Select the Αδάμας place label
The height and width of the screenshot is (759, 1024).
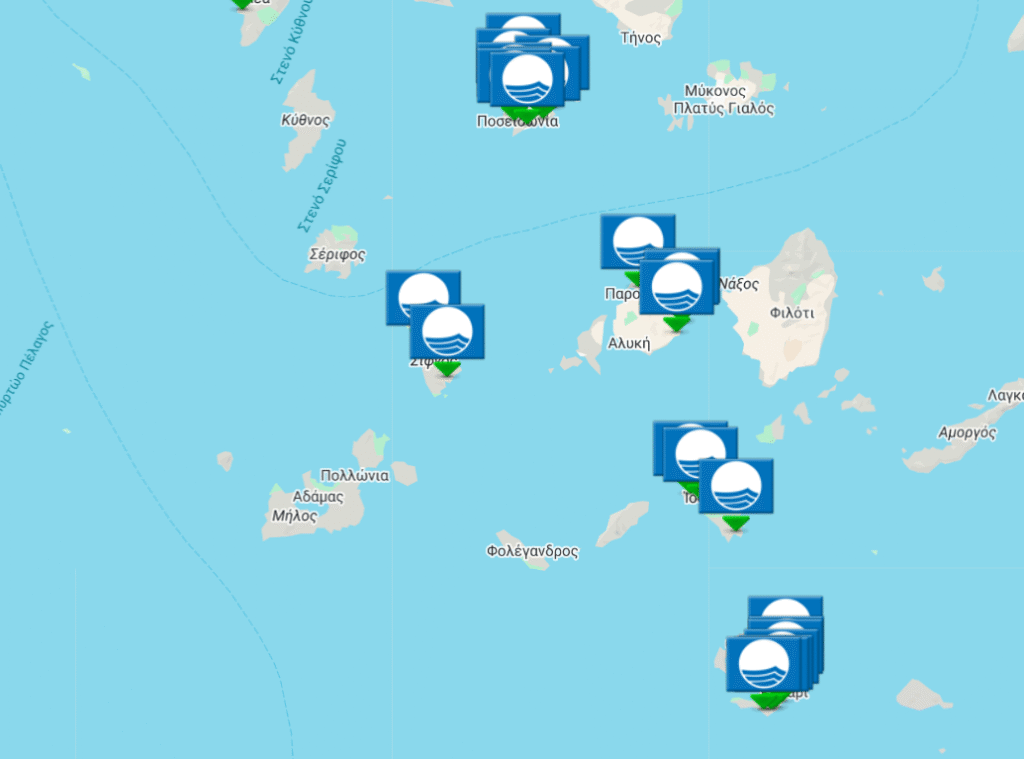click(318, 497)
